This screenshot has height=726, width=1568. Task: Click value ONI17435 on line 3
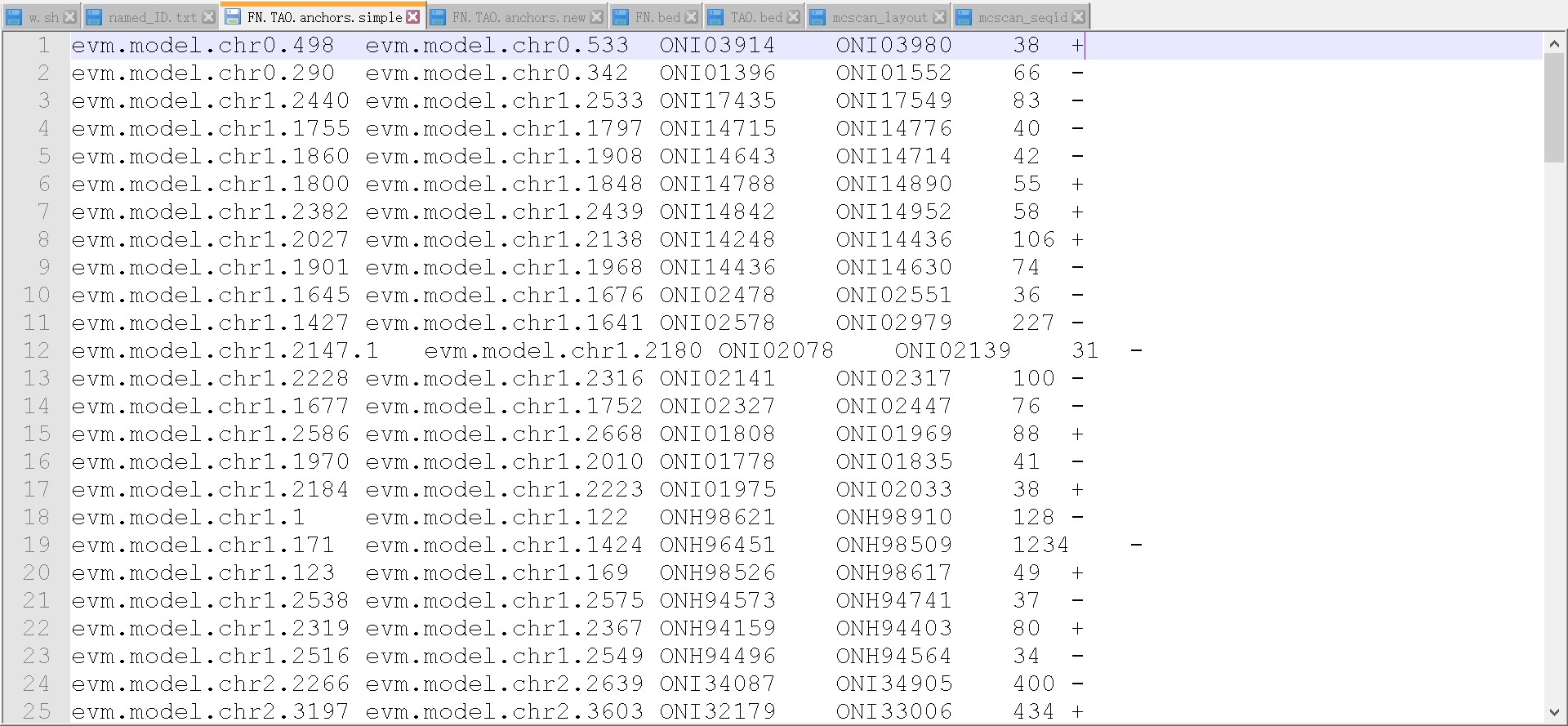[718, 100]
